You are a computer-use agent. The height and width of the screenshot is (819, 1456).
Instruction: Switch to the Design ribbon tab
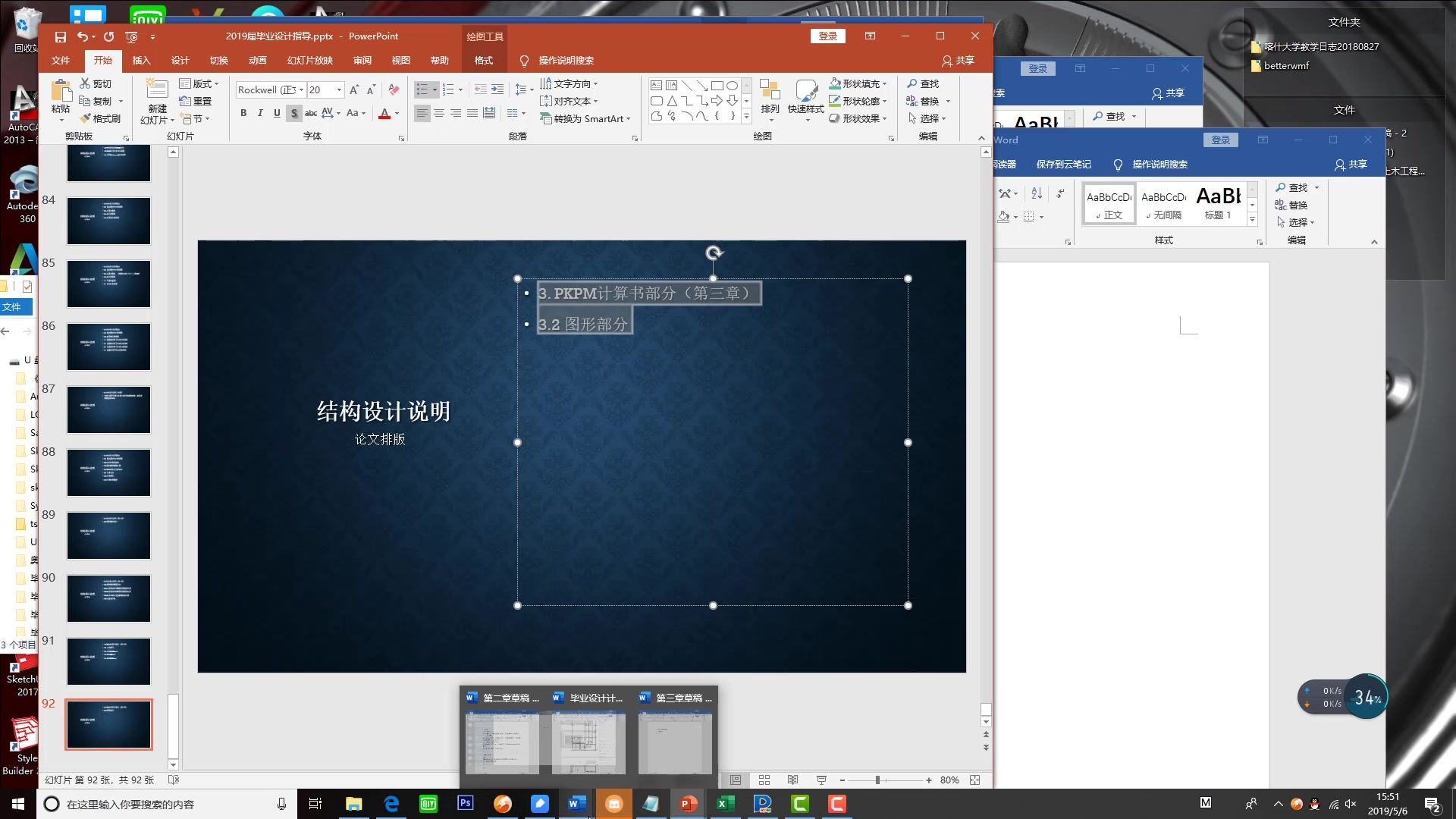coord(180,60)
